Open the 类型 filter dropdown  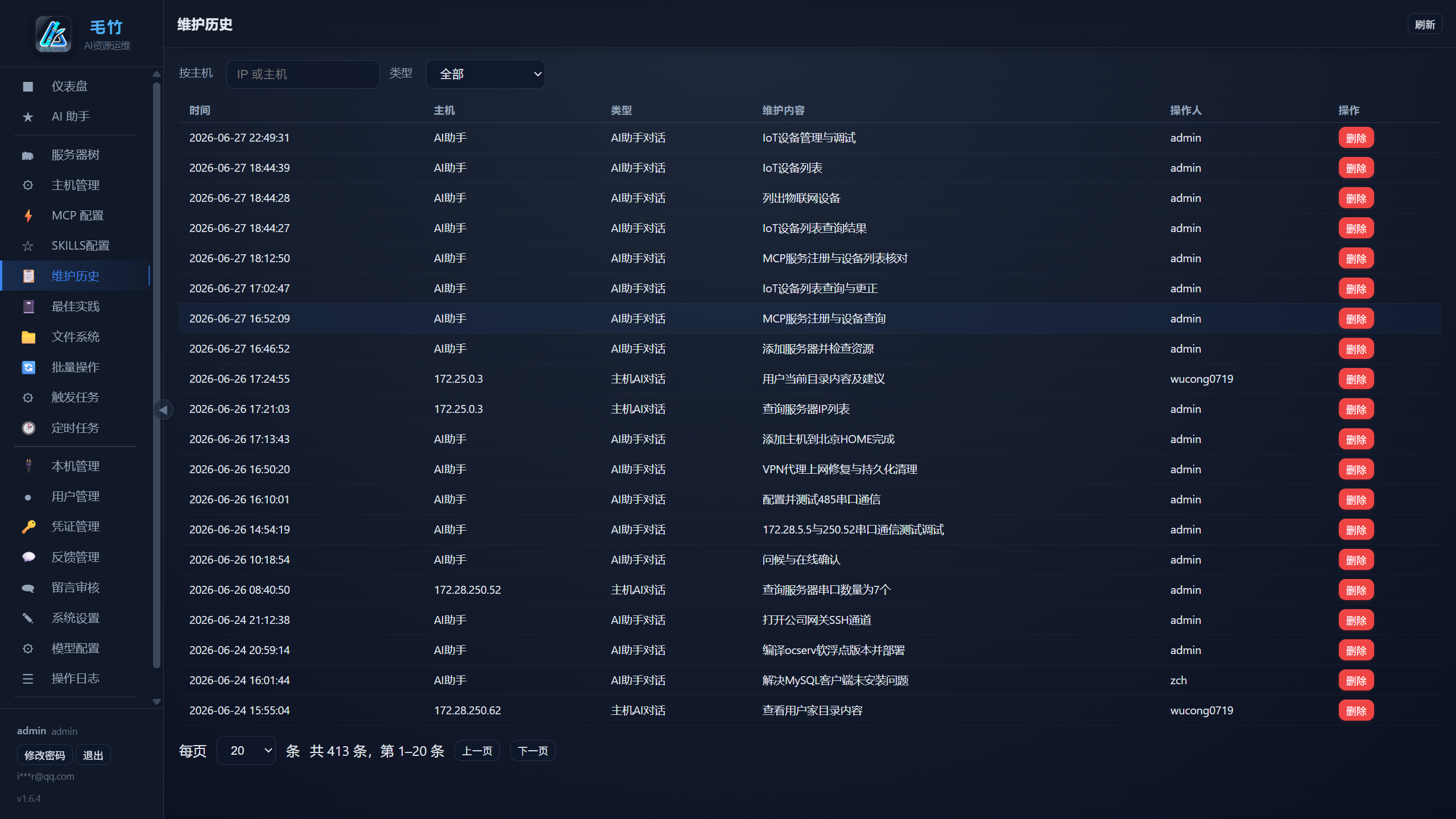tap(486, 75)
